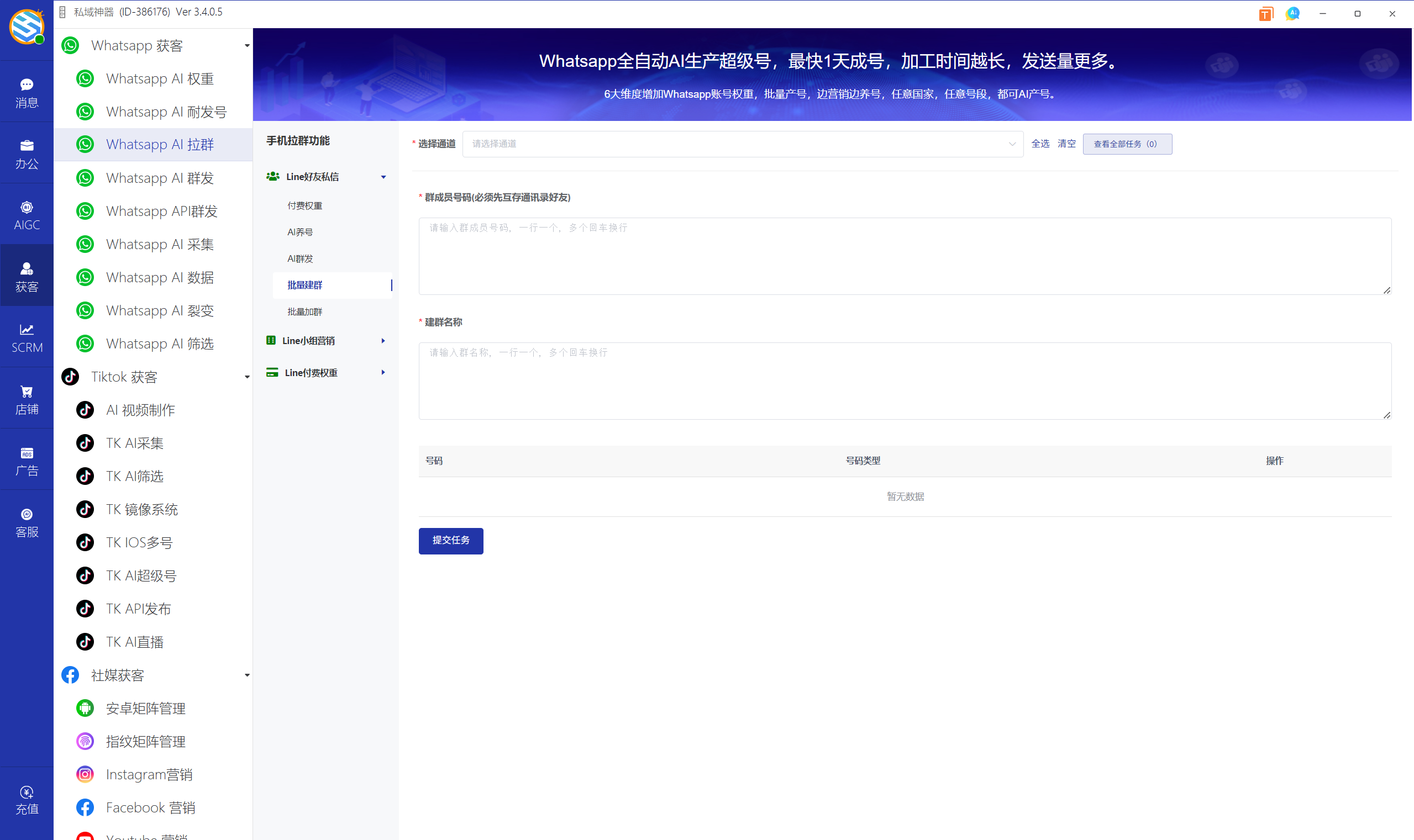Open the 充值 recharge page
This screenshot has width=1414, height=840.
[27, 799]
